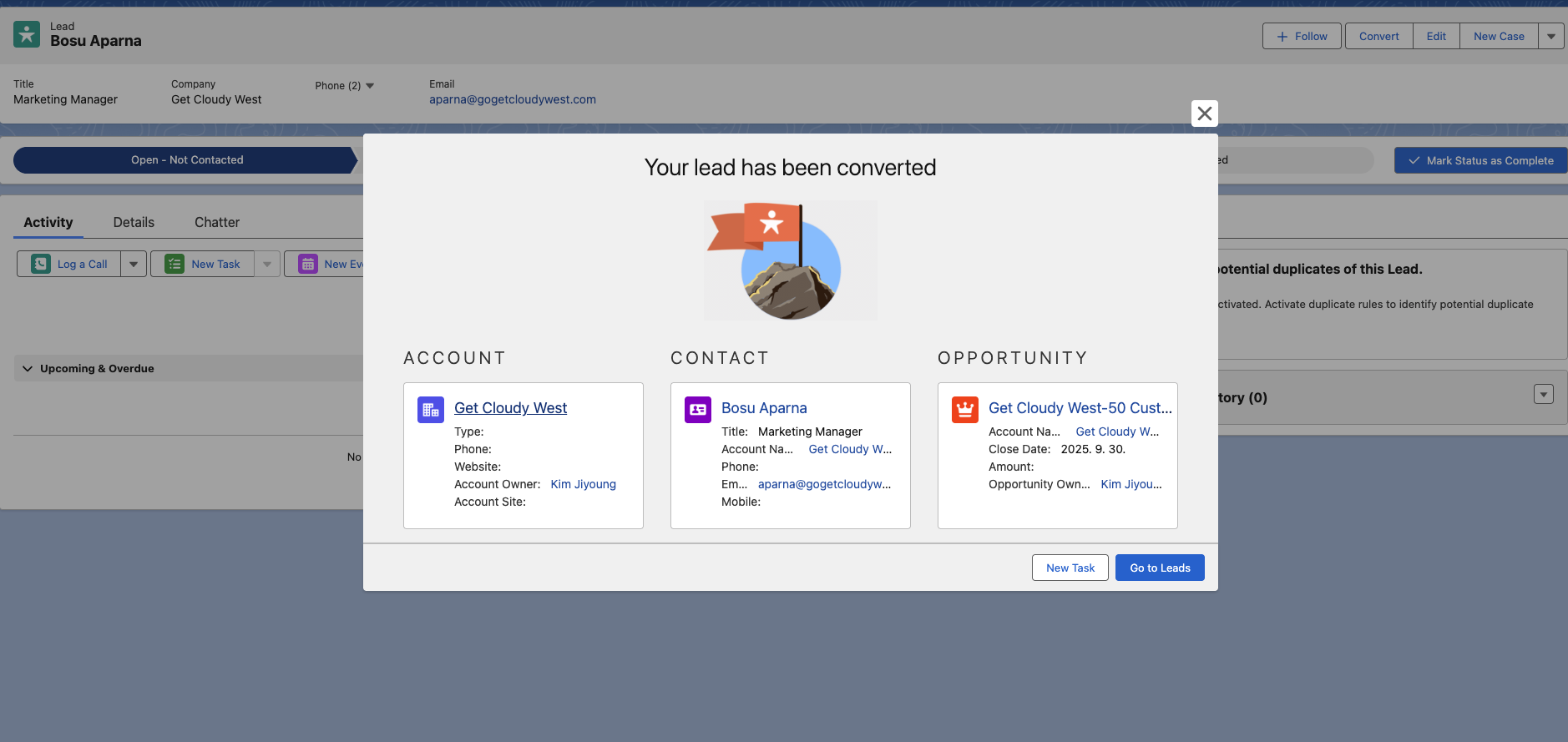Click lead email aparna@gogetcloudywest.com
Image resolution: width=1568 pixels, height=742 pixels.
click(x=513, y=99)
